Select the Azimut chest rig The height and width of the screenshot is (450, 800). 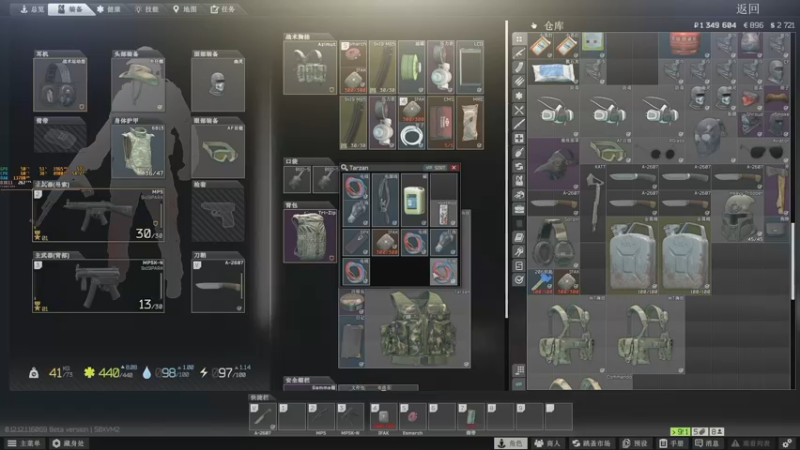tap(310, 67)
